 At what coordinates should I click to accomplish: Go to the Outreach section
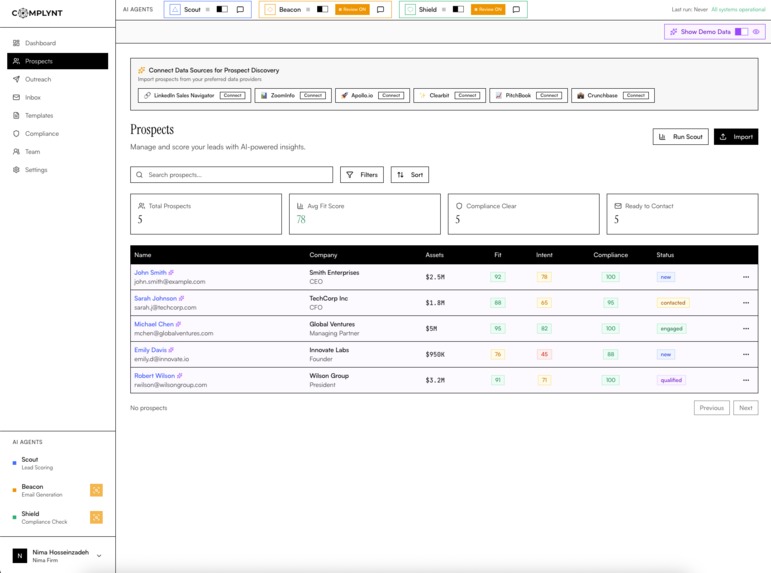[58, 79]
